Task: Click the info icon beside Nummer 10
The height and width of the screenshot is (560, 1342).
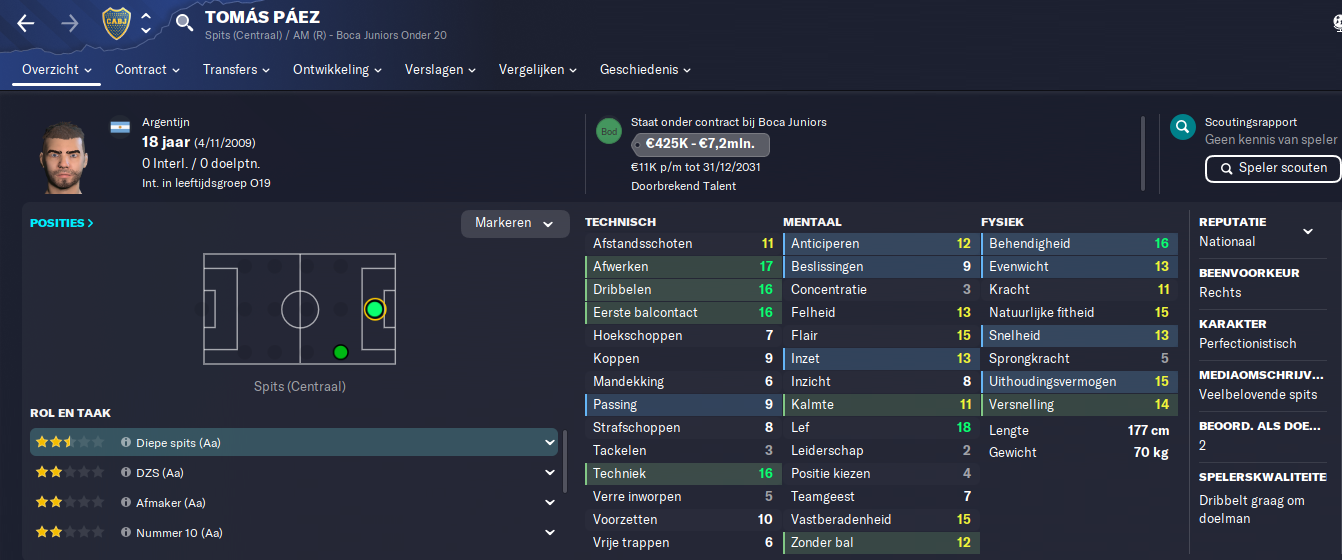Action: [x=126, y=532]
